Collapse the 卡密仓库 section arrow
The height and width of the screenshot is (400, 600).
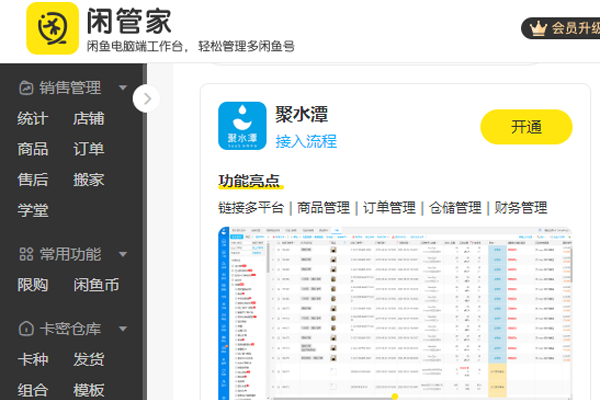(x=123, y=328)
